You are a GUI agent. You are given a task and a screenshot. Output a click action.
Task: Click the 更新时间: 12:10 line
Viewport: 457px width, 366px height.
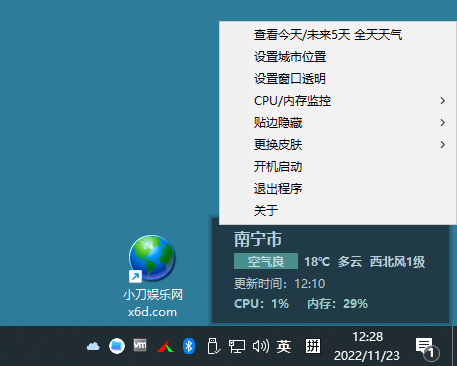279,284
